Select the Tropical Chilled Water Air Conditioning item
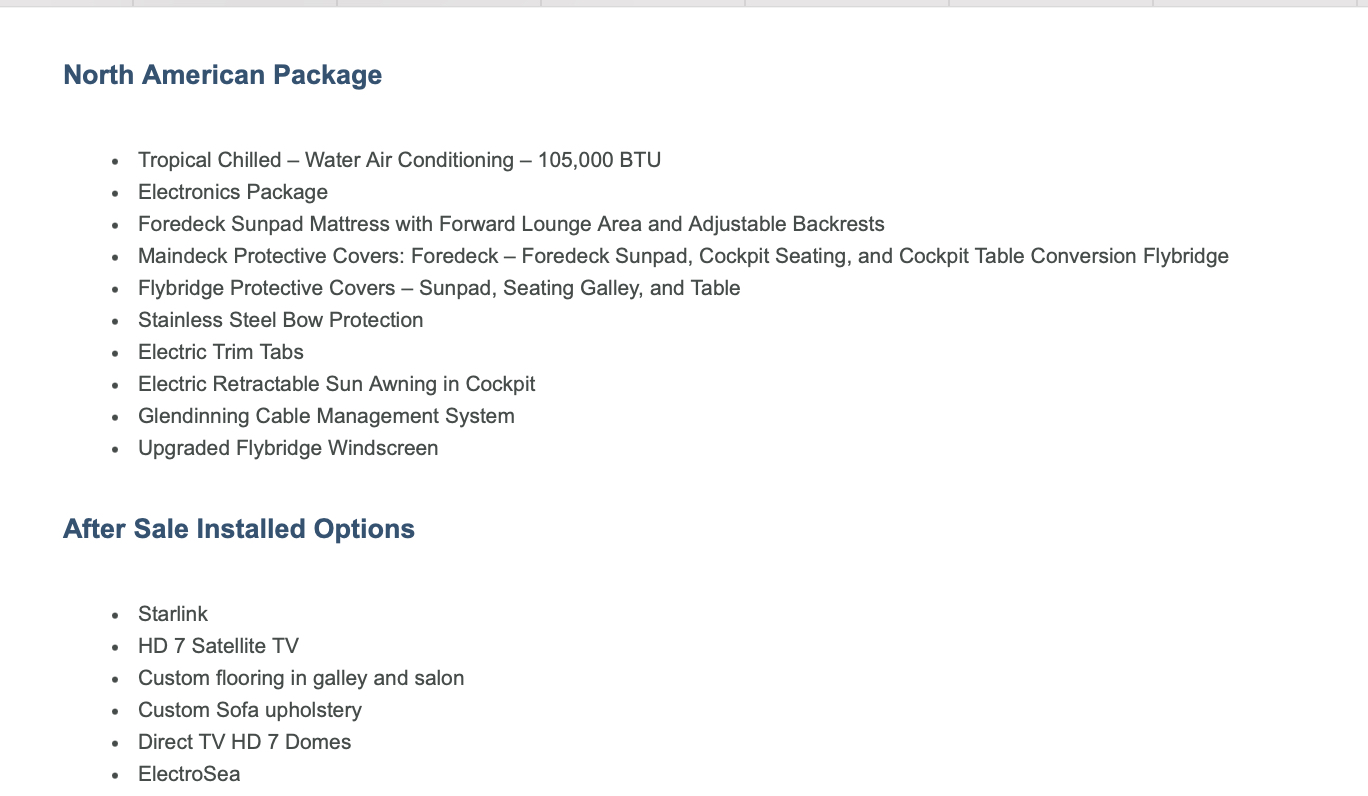The width and height of the screenshot is (1368, 796). 399,160
